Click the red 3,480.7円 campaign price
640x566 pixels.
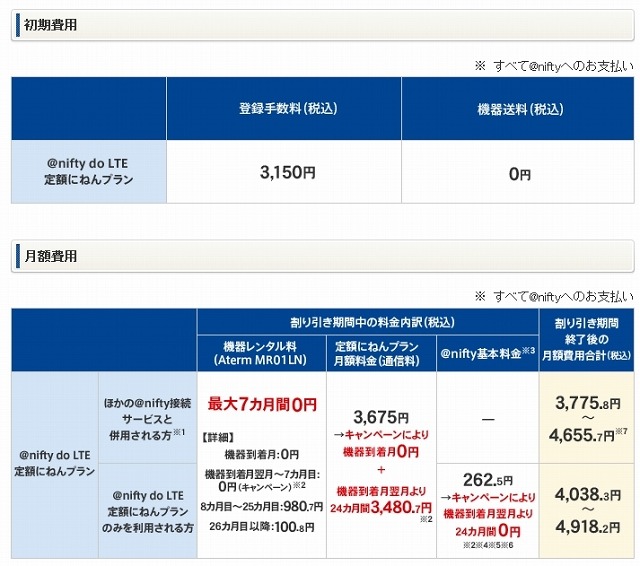(401, 508)
